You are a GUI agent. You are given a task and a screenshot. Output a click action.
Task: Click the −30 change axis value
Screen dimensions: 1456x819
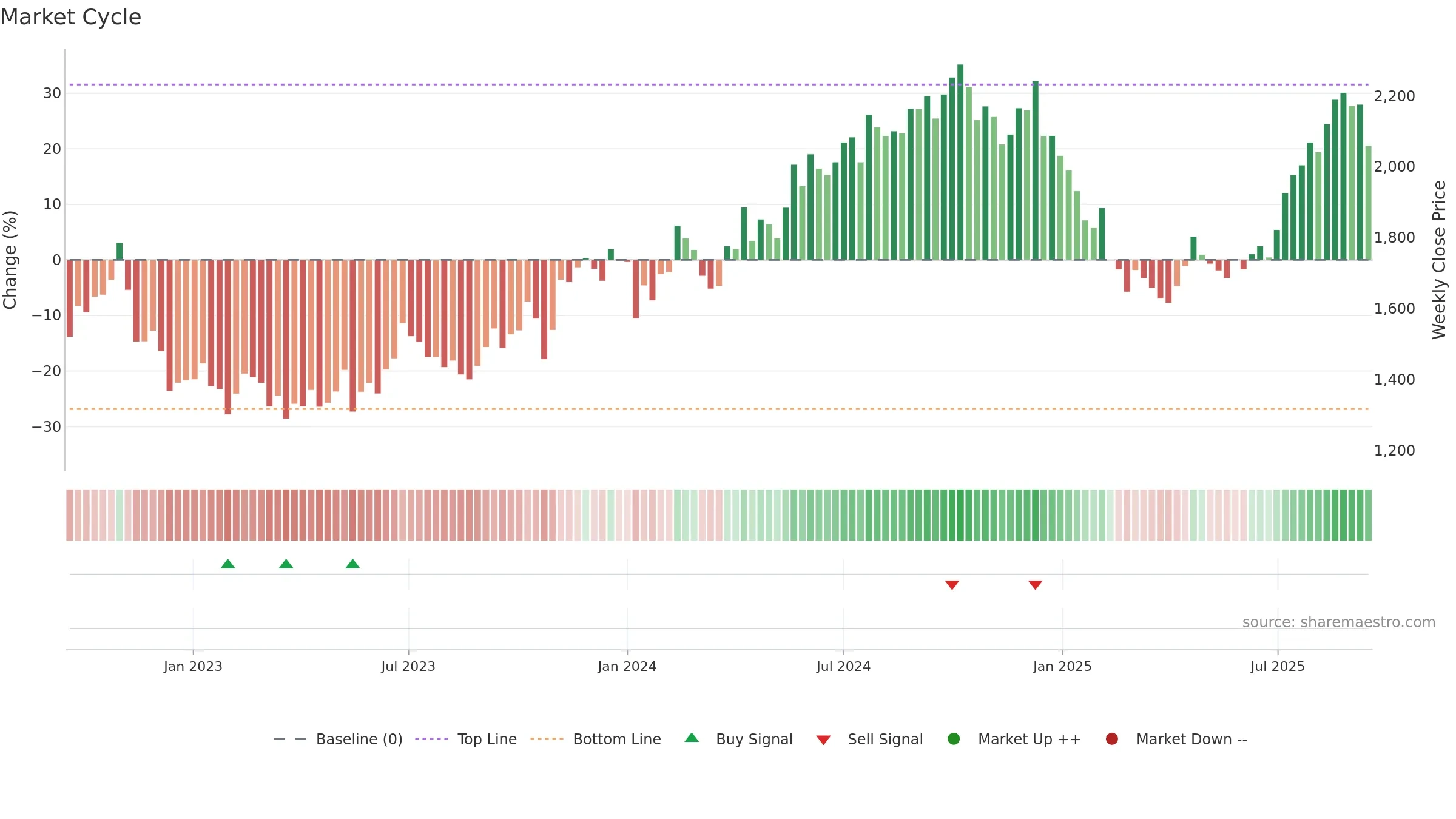47,426
